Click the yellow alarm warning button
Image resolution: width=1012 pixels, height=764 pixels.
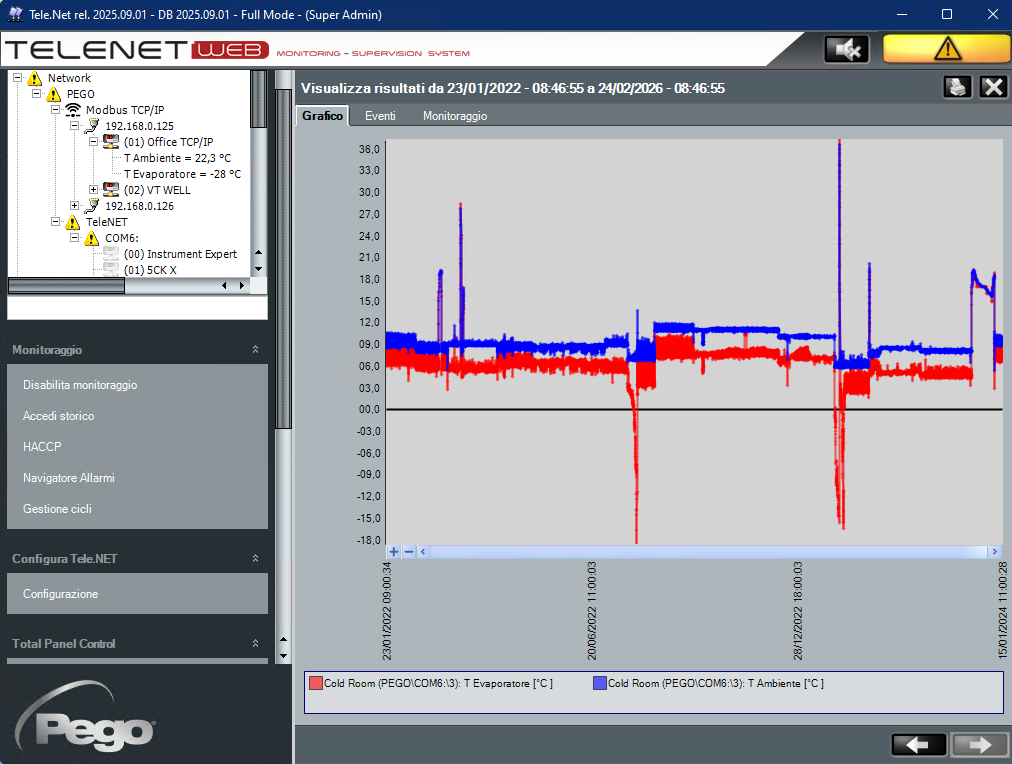click(946, 48)
